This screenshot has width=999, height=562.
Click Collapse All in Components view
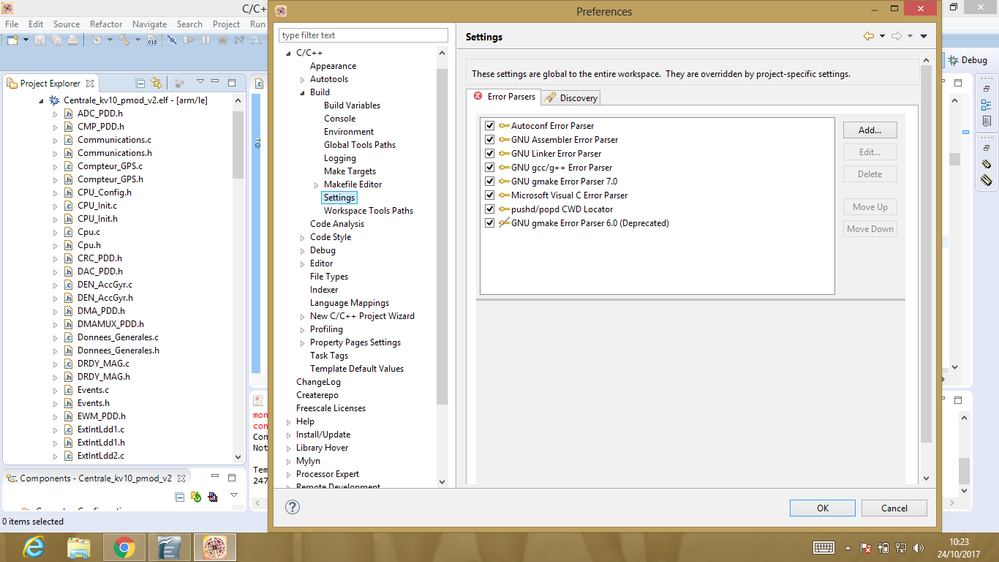pos(180,497)
